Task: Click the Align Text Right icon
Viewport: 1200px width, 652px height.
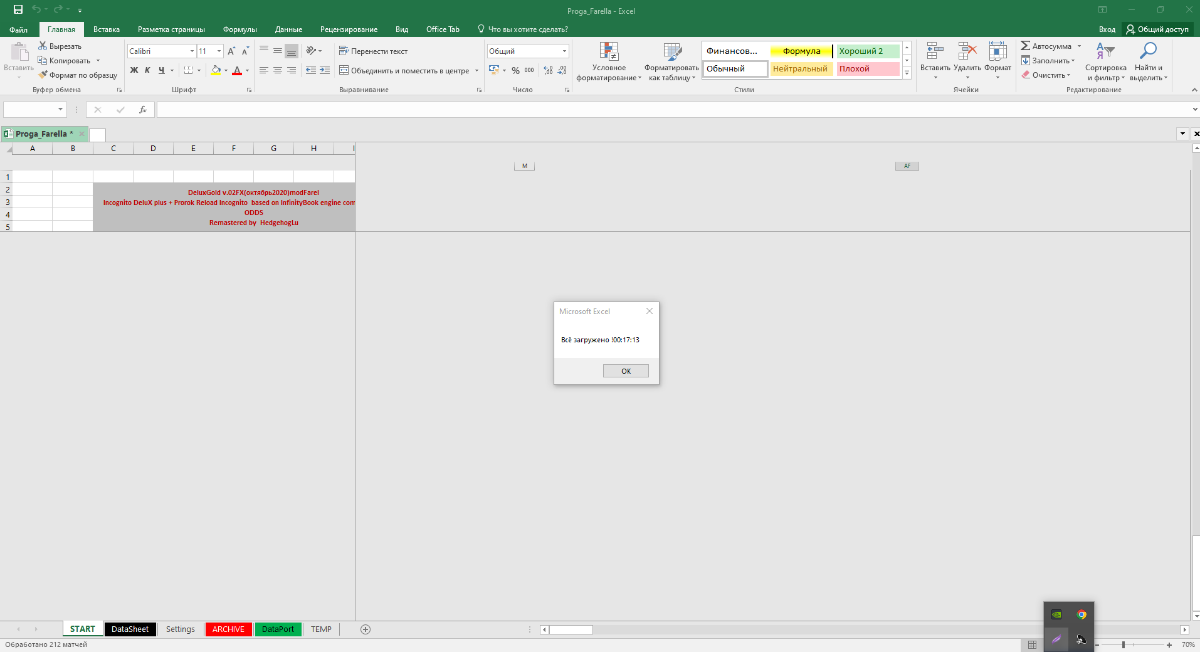Action: point(291,70)
